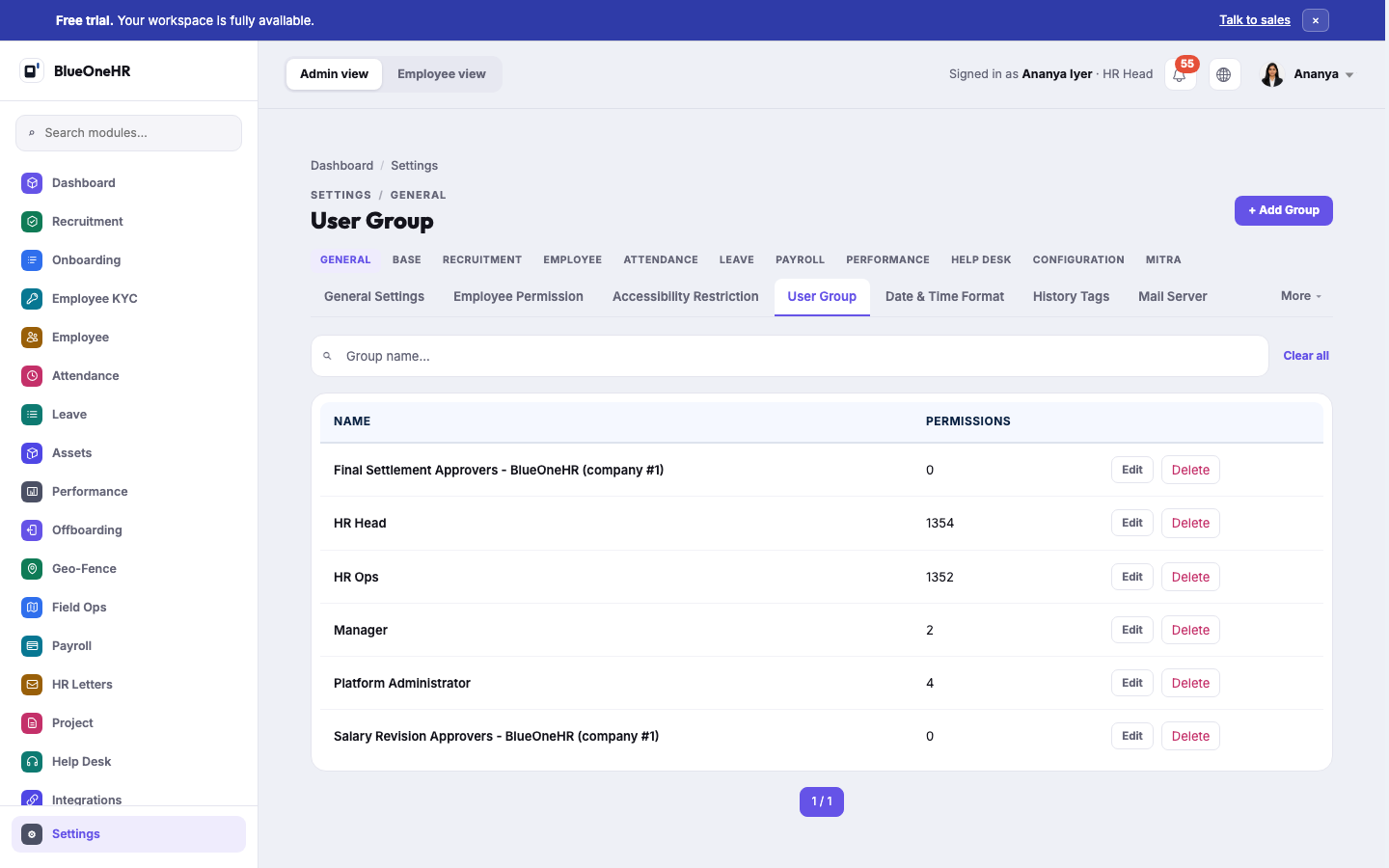Click the Assets box icon

click(x=32, y=453)
